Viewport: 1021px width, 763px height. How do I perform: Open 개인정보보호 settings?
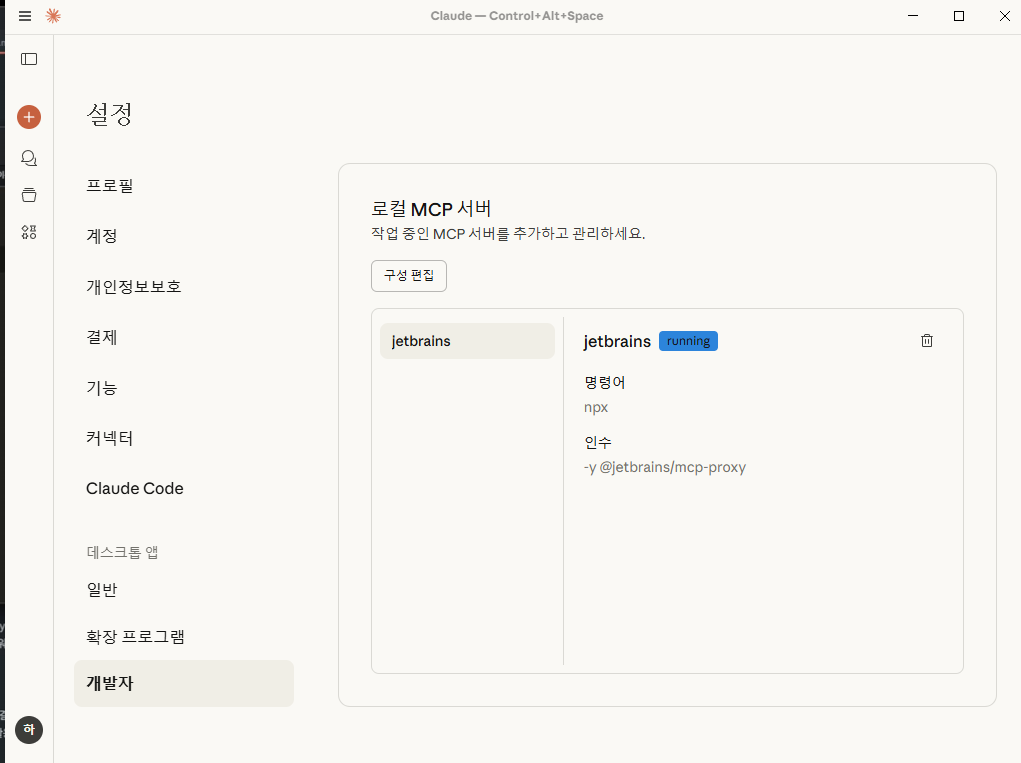tap(134, 287)
